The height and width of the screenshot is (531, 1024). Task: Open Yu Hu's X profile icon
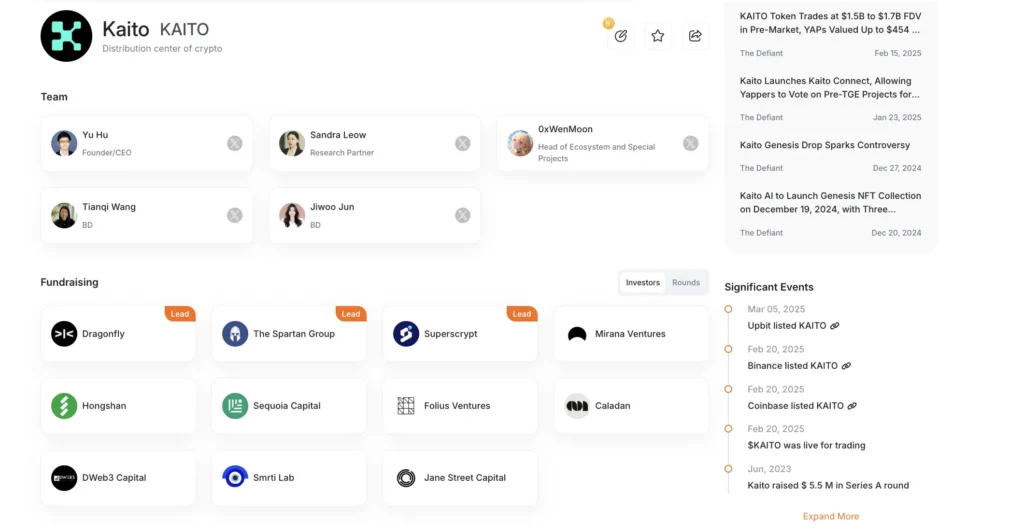(x=234, y=144)
